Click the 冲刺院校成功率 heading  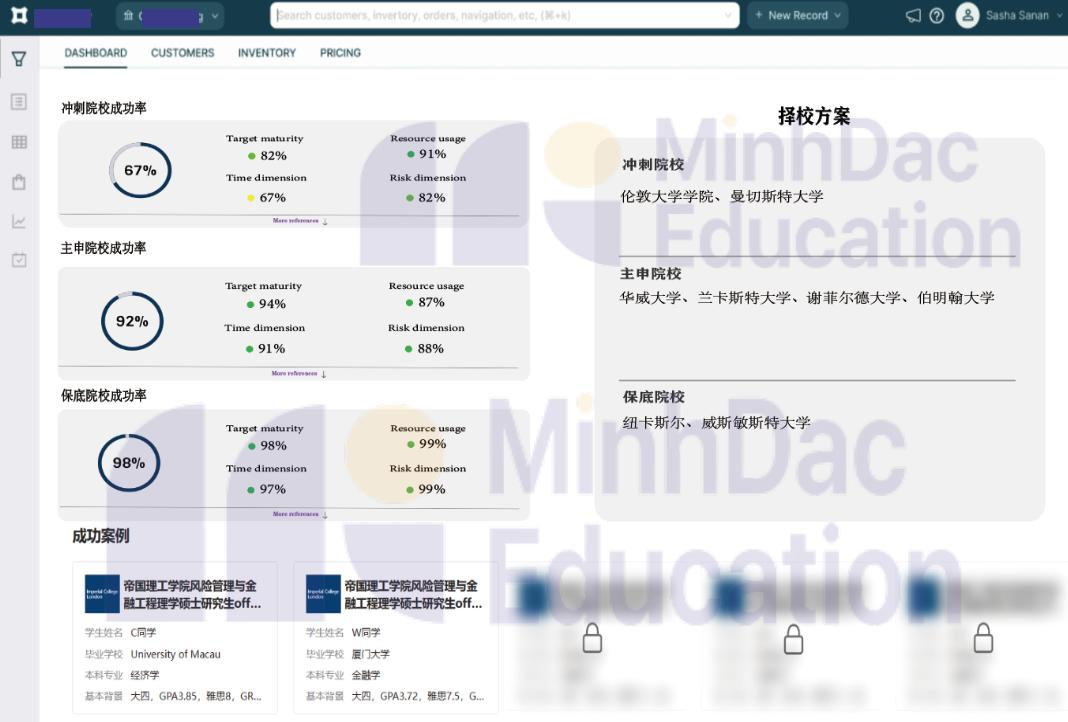click(x=104, y=108)
